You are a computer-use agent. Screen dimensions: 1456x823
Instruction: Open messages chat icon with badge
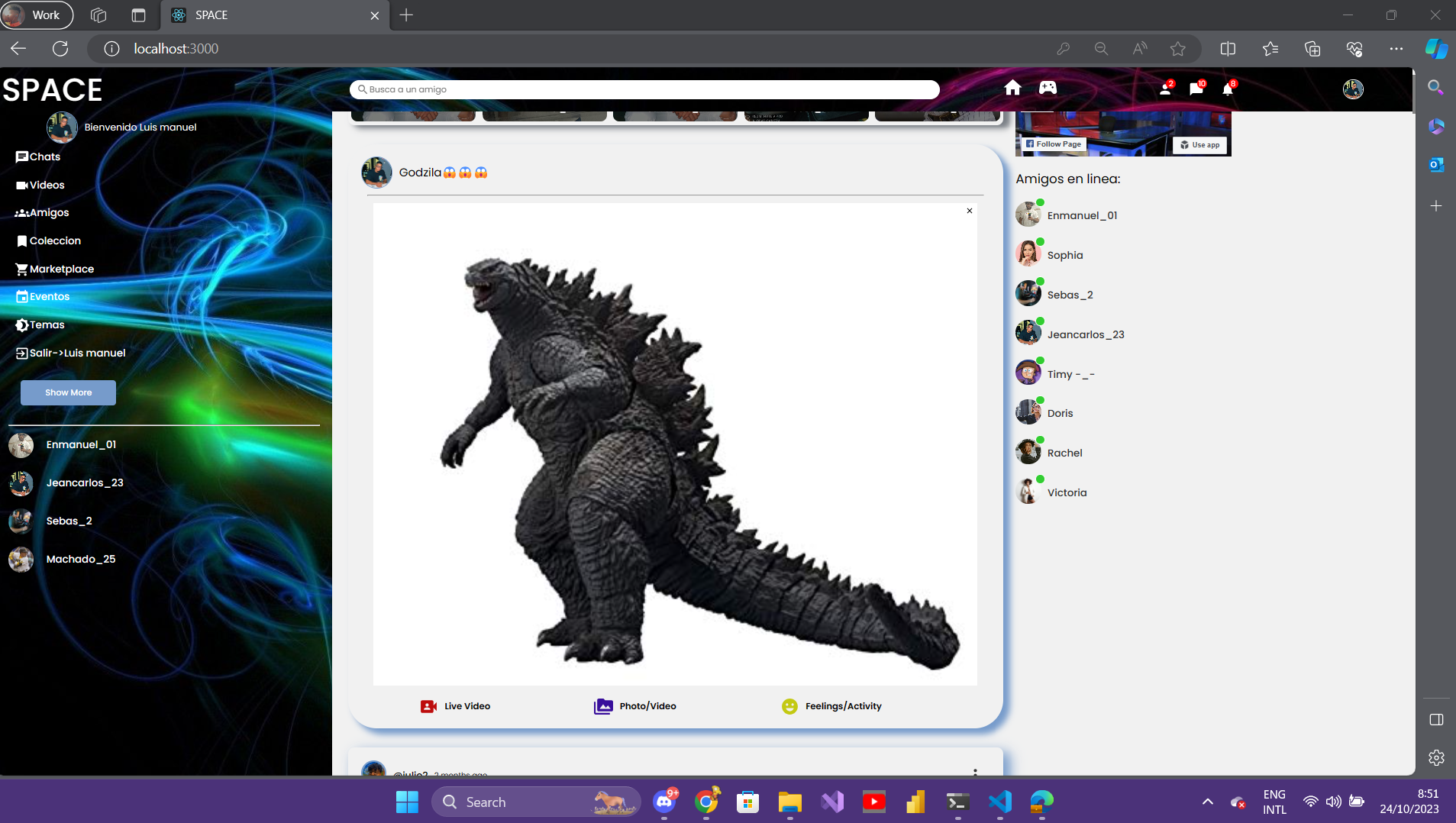1196,89
